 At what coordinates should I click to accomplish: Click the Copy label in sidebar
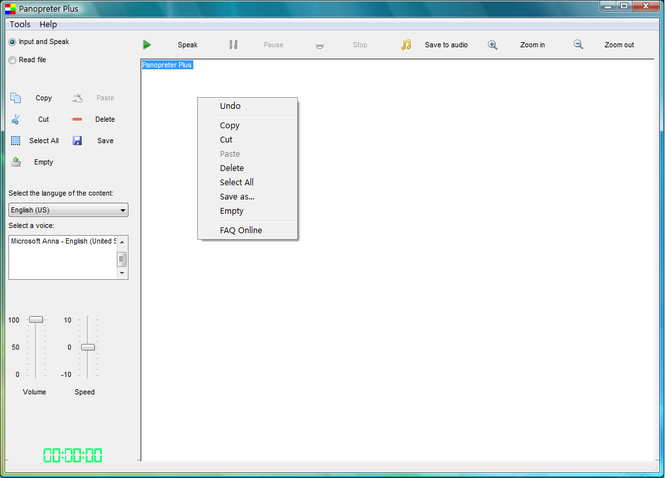(44, 98)
